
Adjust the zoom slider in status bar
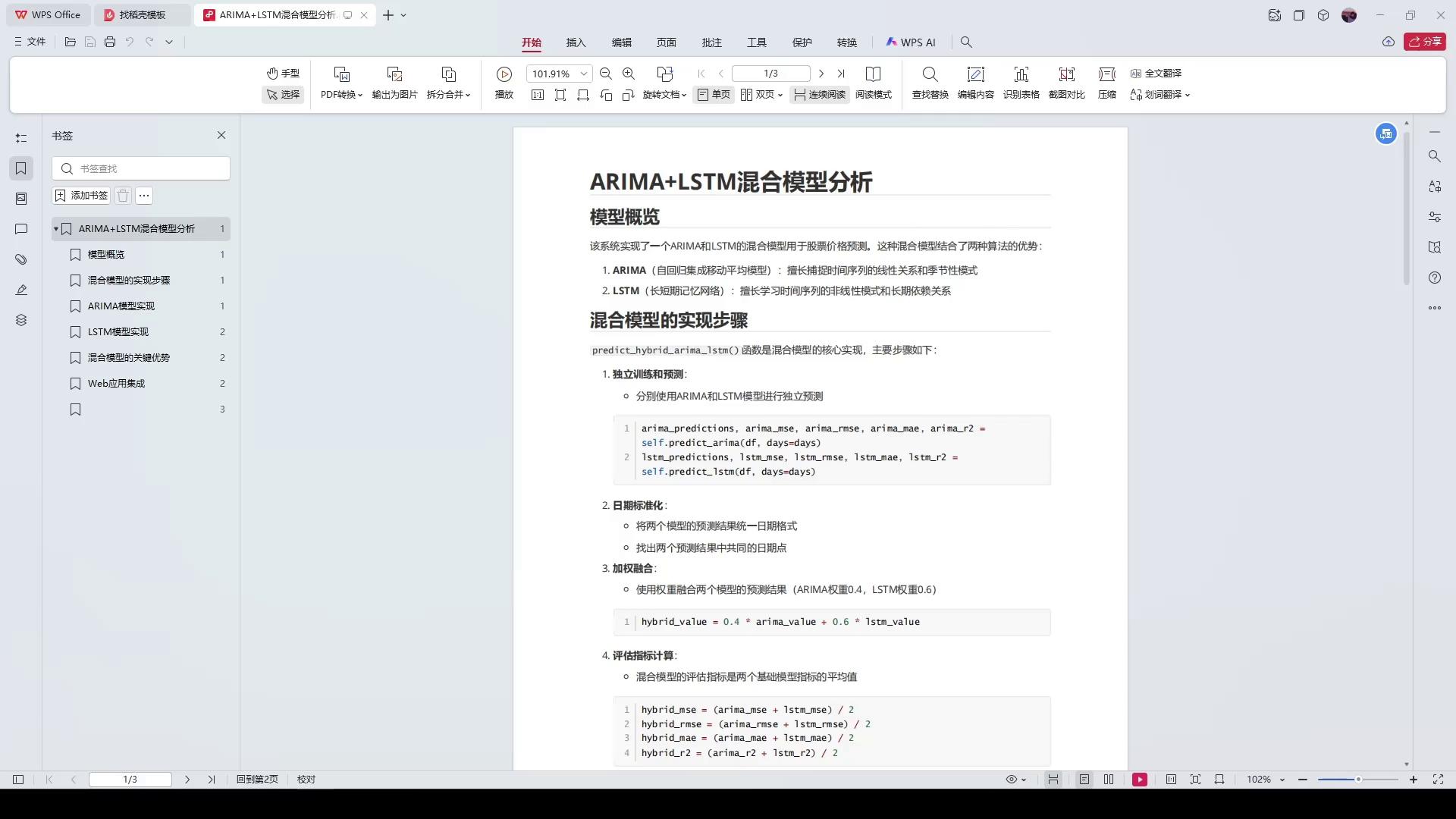[x=1358, y=779]
